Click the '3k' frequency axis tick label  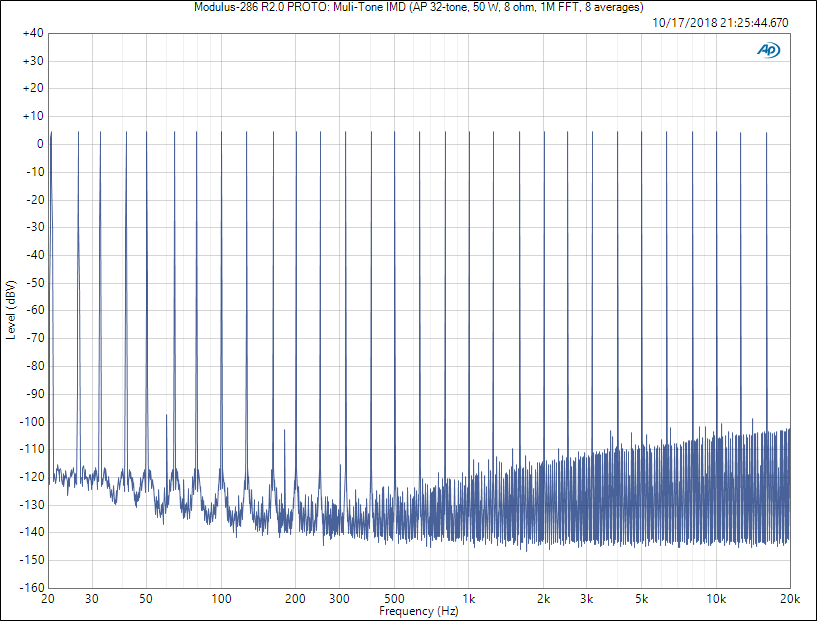click(587, 599)
